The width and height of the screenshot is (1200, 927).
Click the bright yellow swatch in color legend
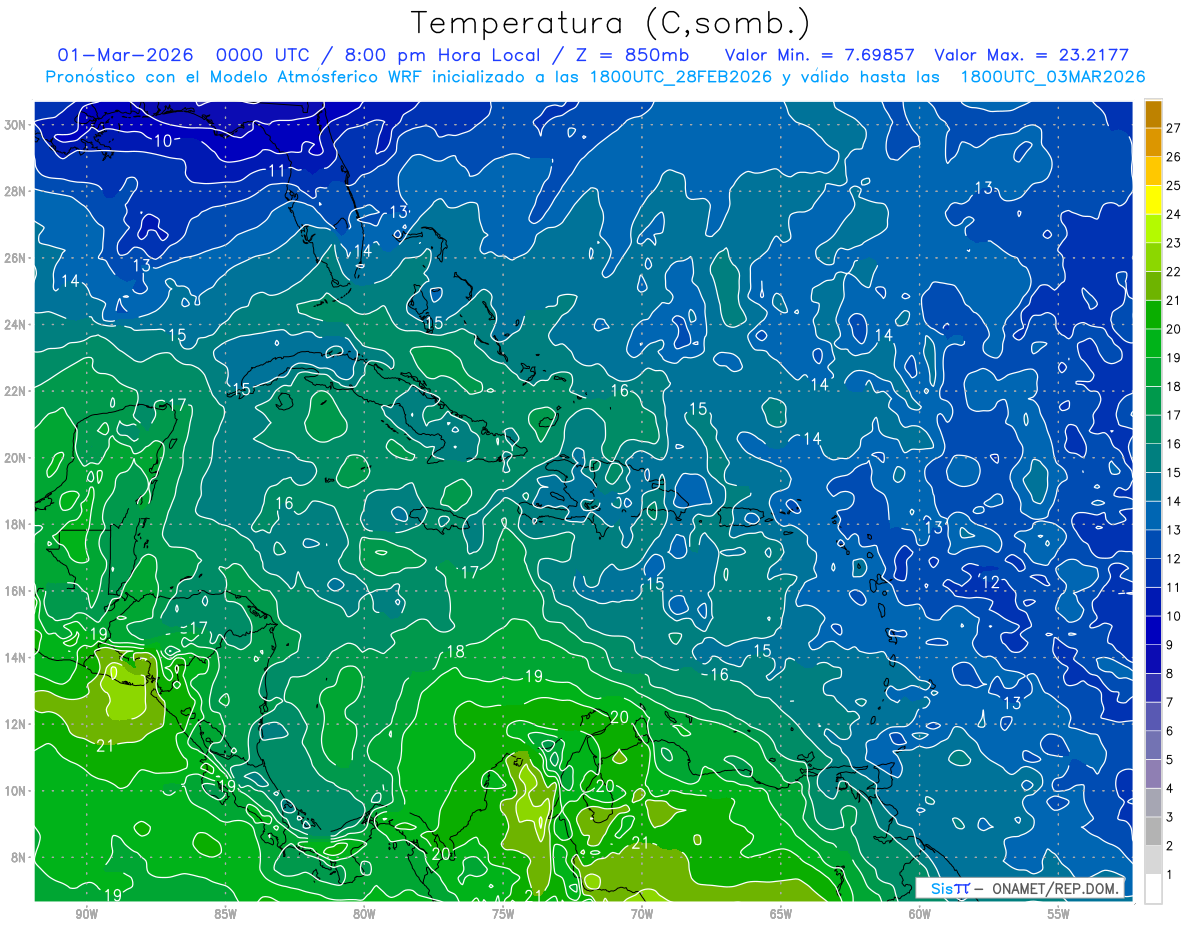[1153, 200]
